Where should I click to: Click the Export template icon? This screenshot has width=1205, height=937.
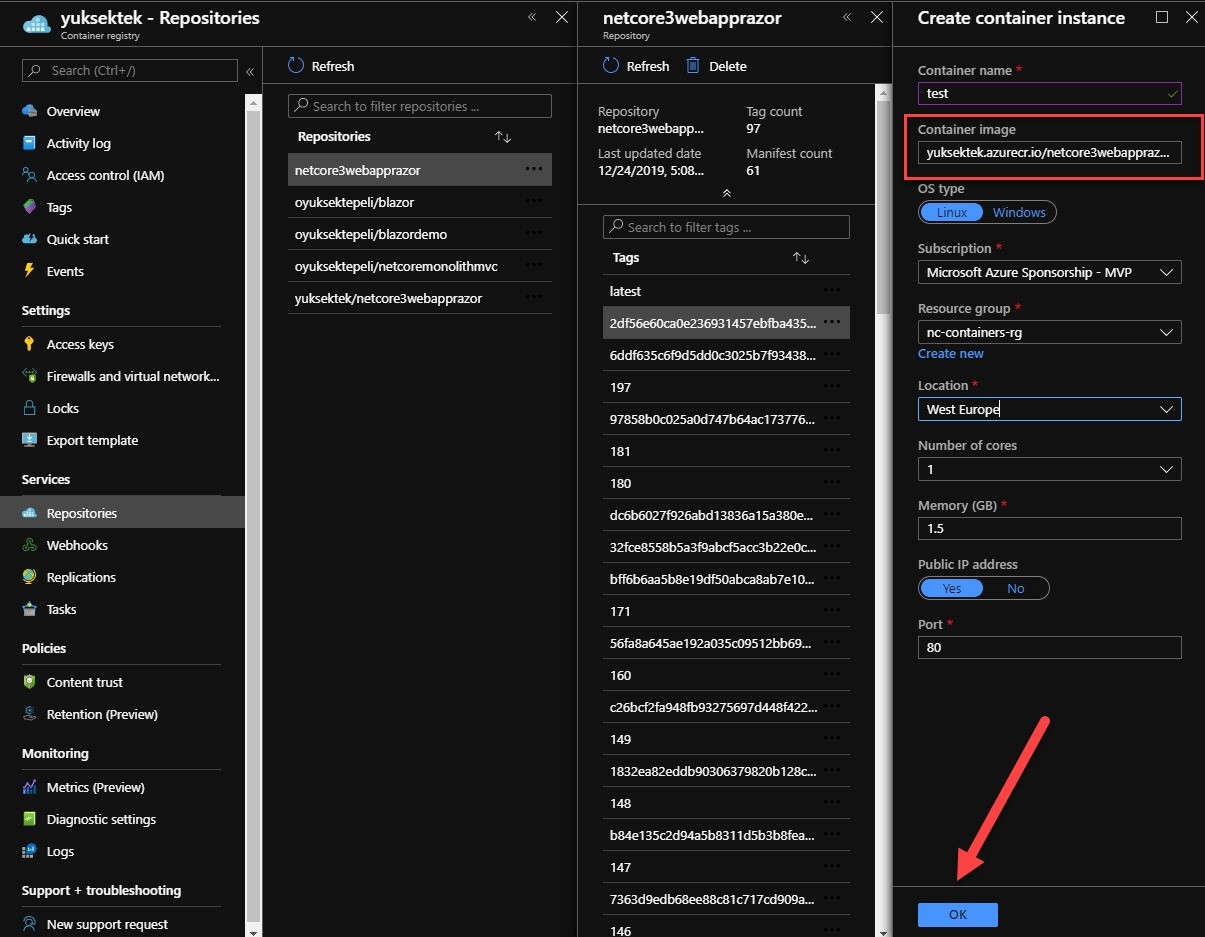tap(29, 440)
